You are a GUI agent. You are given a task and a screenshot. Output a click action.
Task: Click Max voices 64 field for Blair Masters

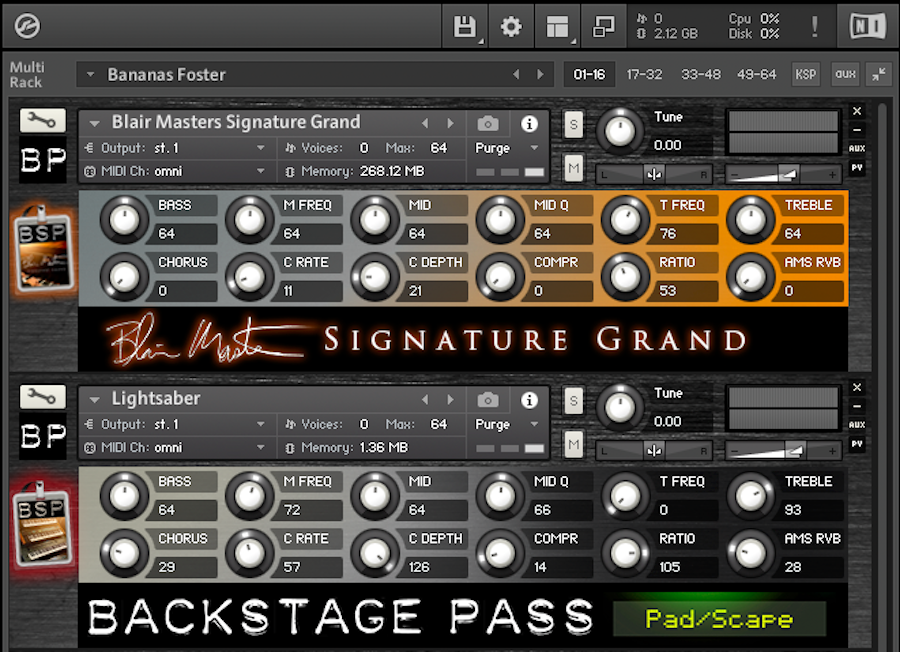[439, 148]
